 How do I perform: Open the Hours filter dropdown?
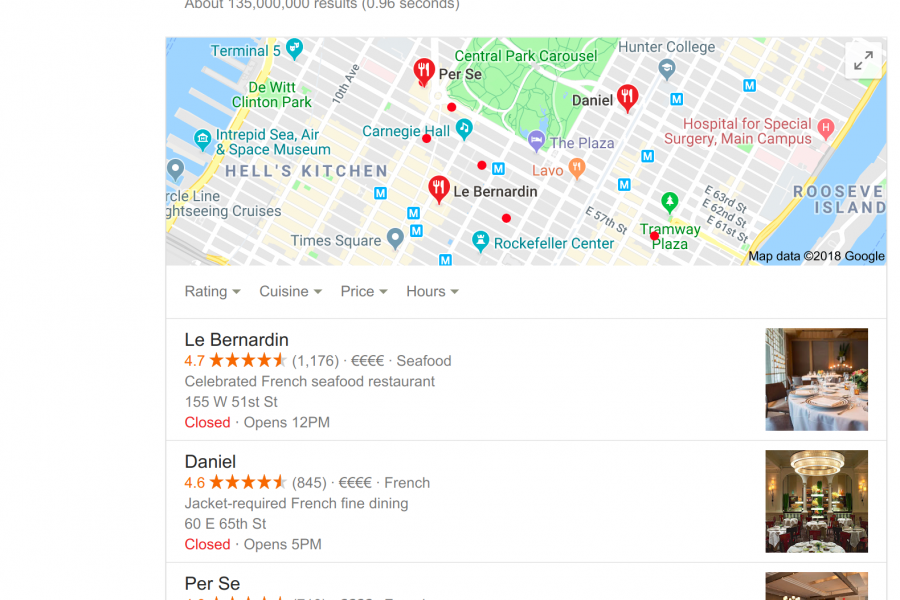432,291
